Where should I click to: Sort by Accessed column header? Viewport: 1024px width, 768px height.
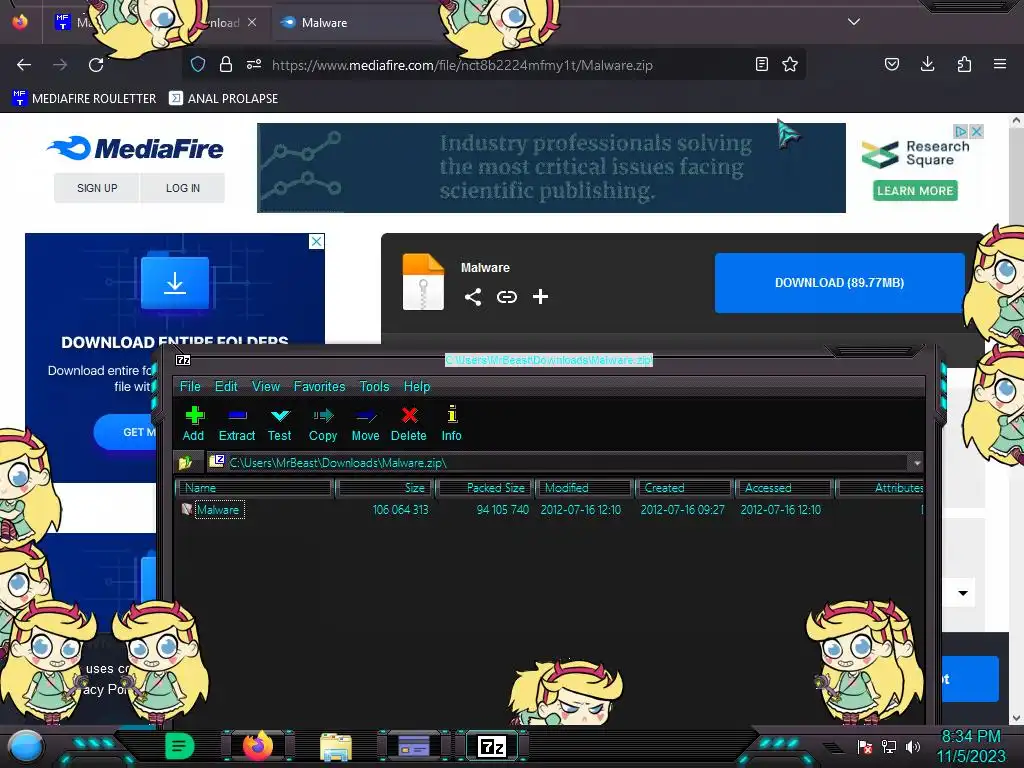784,488
